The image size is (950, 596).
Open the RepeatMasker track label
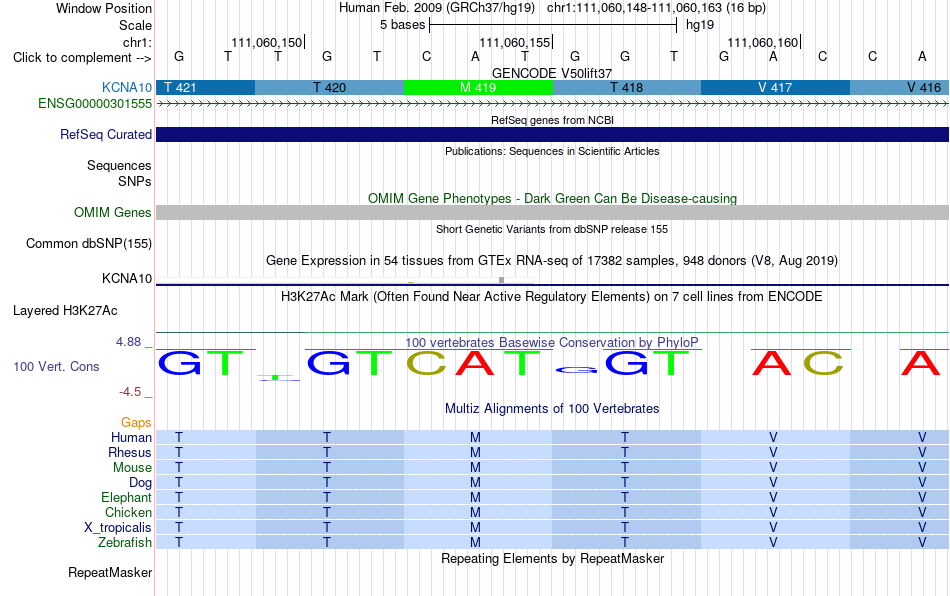110,572
